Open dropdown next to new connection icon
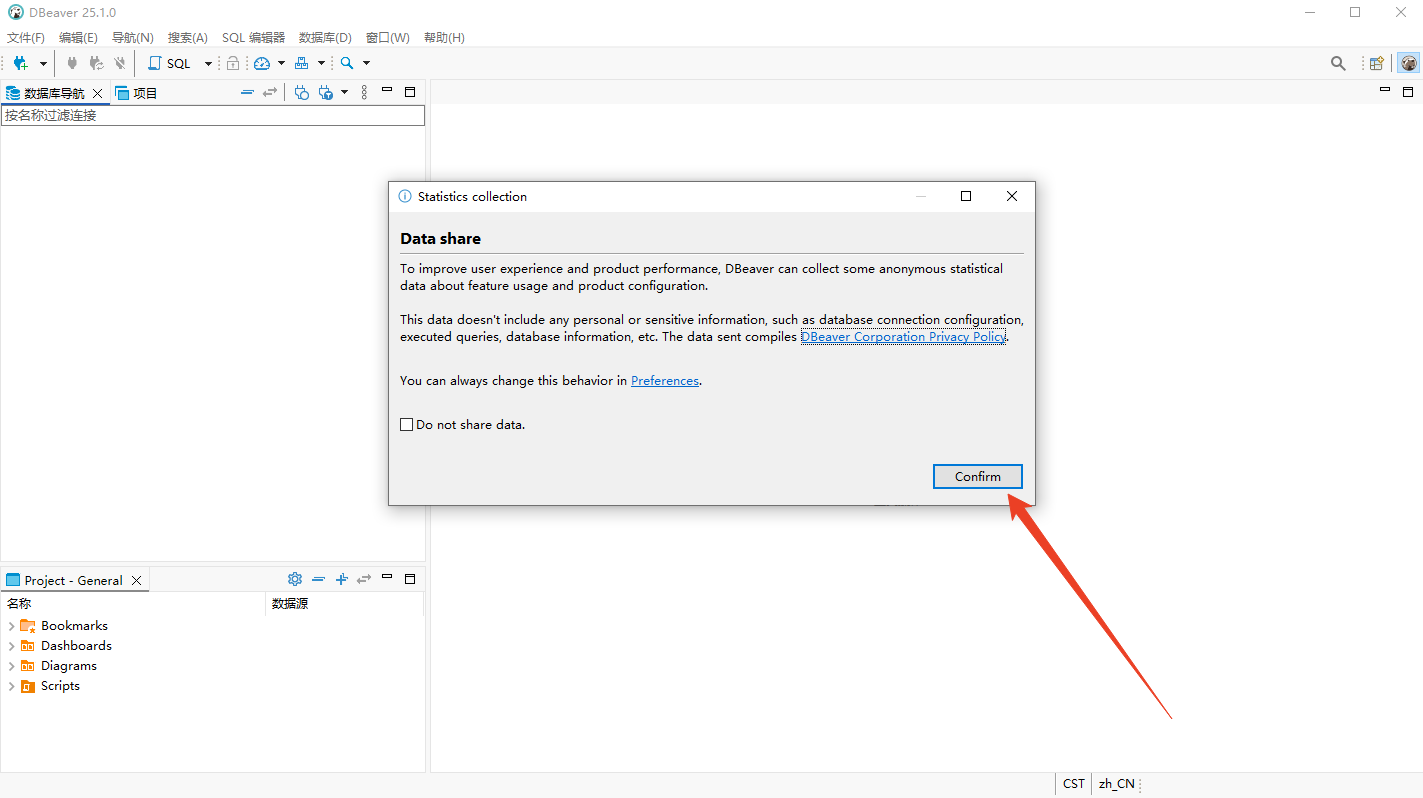The image size is (1423, 798). point(43,63)
